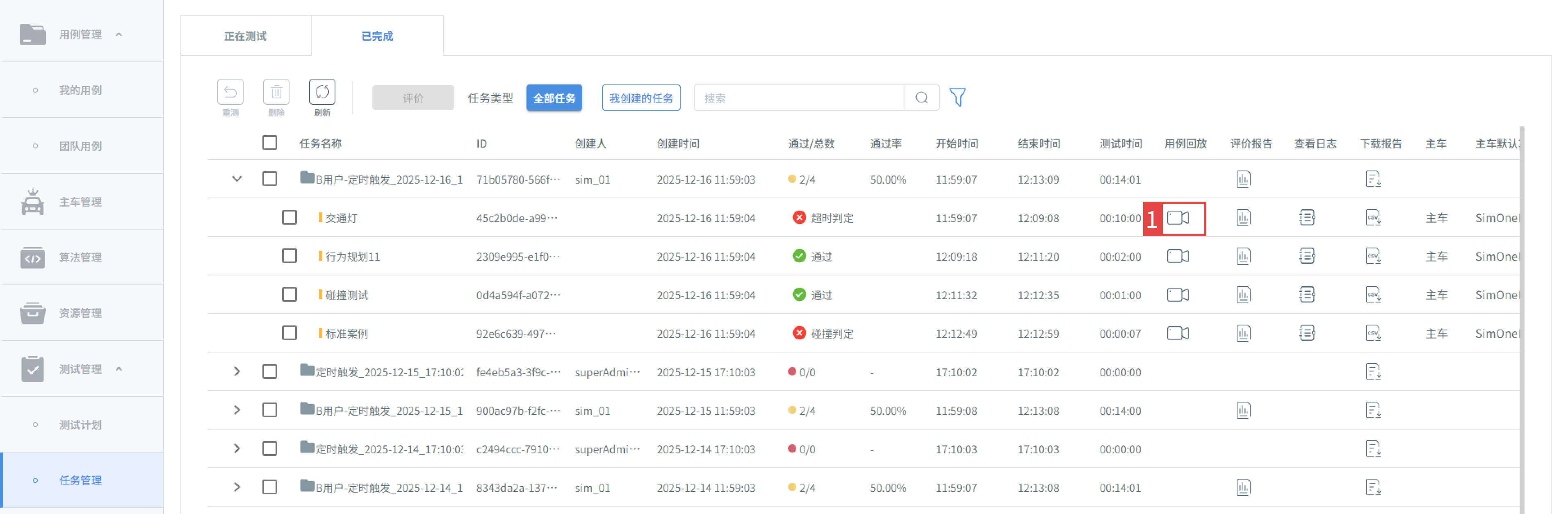
Task: View log for 碰撞测试 row
Action: 1307,295
